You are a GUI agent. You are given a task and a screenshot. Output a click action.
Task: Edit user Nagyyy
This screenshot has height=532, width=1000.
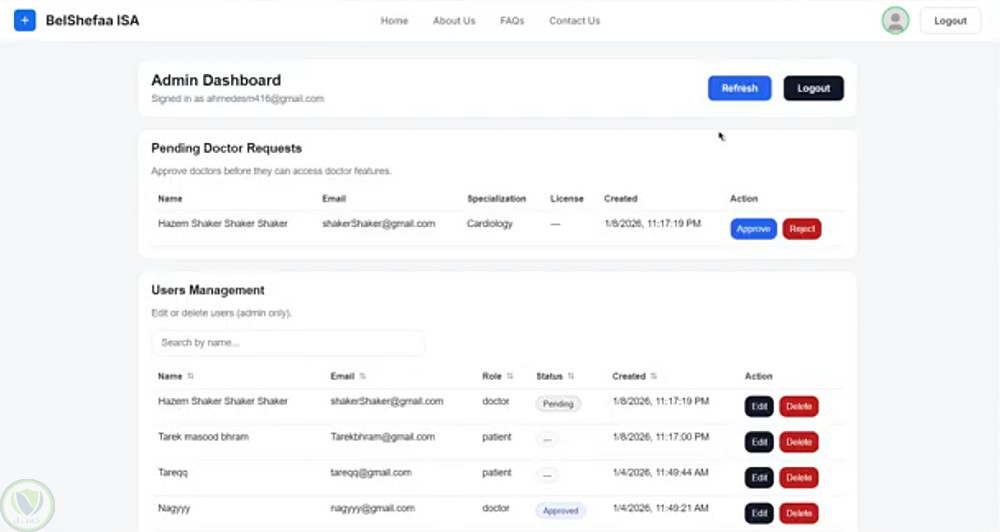(x=759, y=514)
